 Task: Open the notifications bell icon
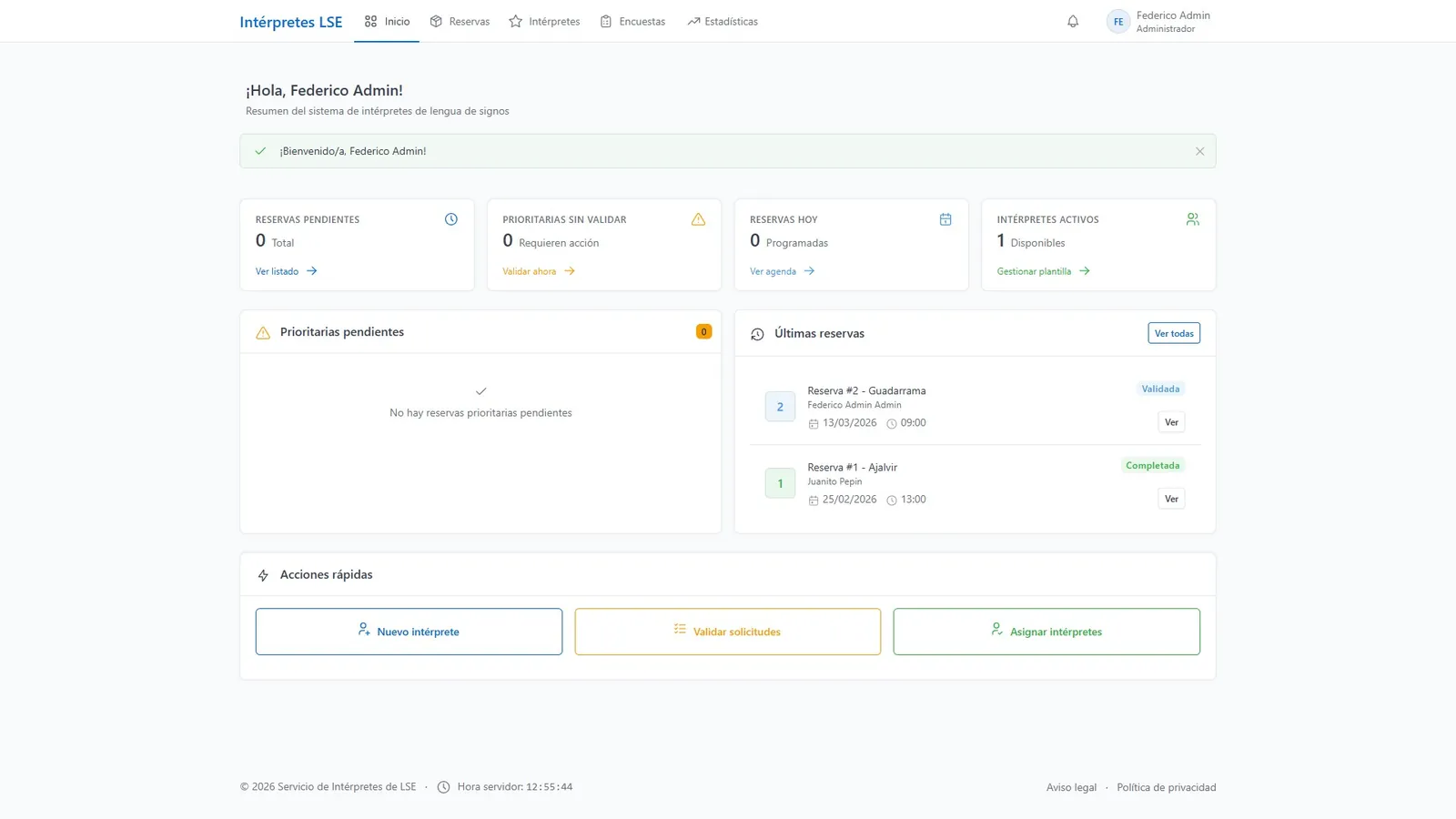click(x=1073, y=21)
